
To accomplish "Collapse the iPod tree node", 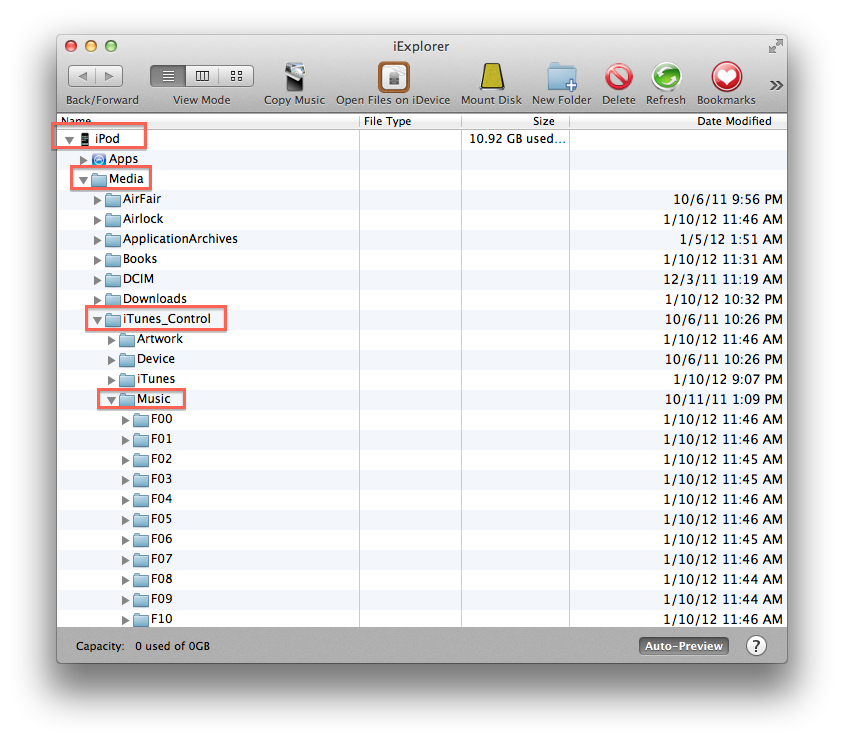I will (x=69, y=140).
